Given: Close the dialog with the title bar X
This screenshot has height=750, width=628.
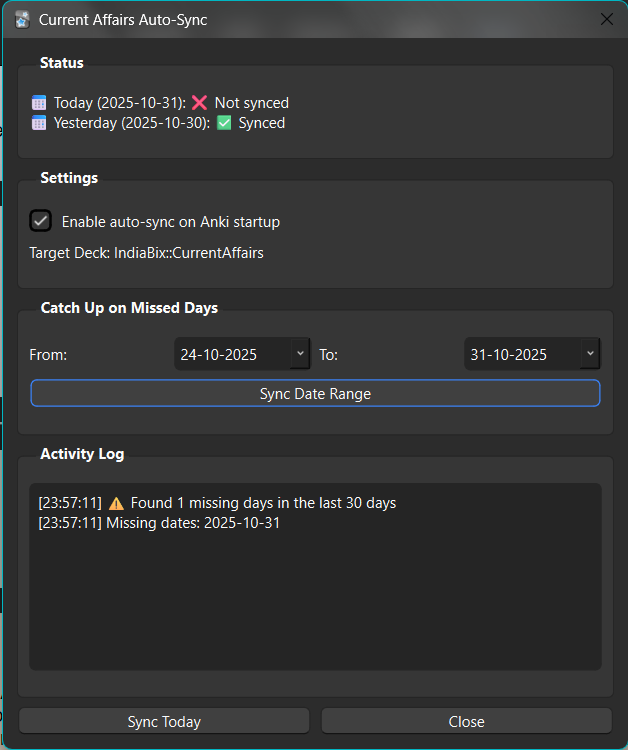Looking at the screenshot, I should [606, 19].
